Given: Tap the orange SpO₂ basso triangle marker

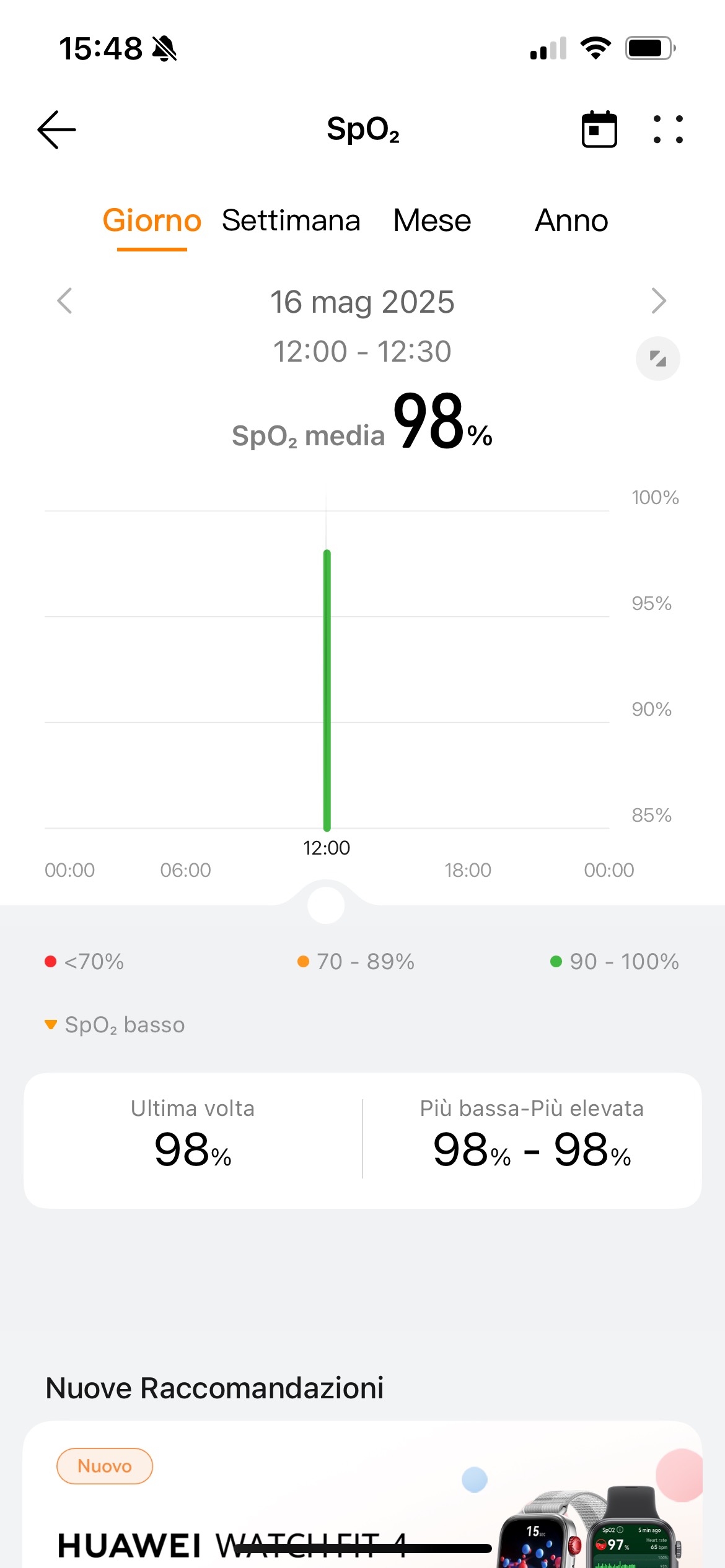Looking at the screenshot, I should pos(51,1024).
